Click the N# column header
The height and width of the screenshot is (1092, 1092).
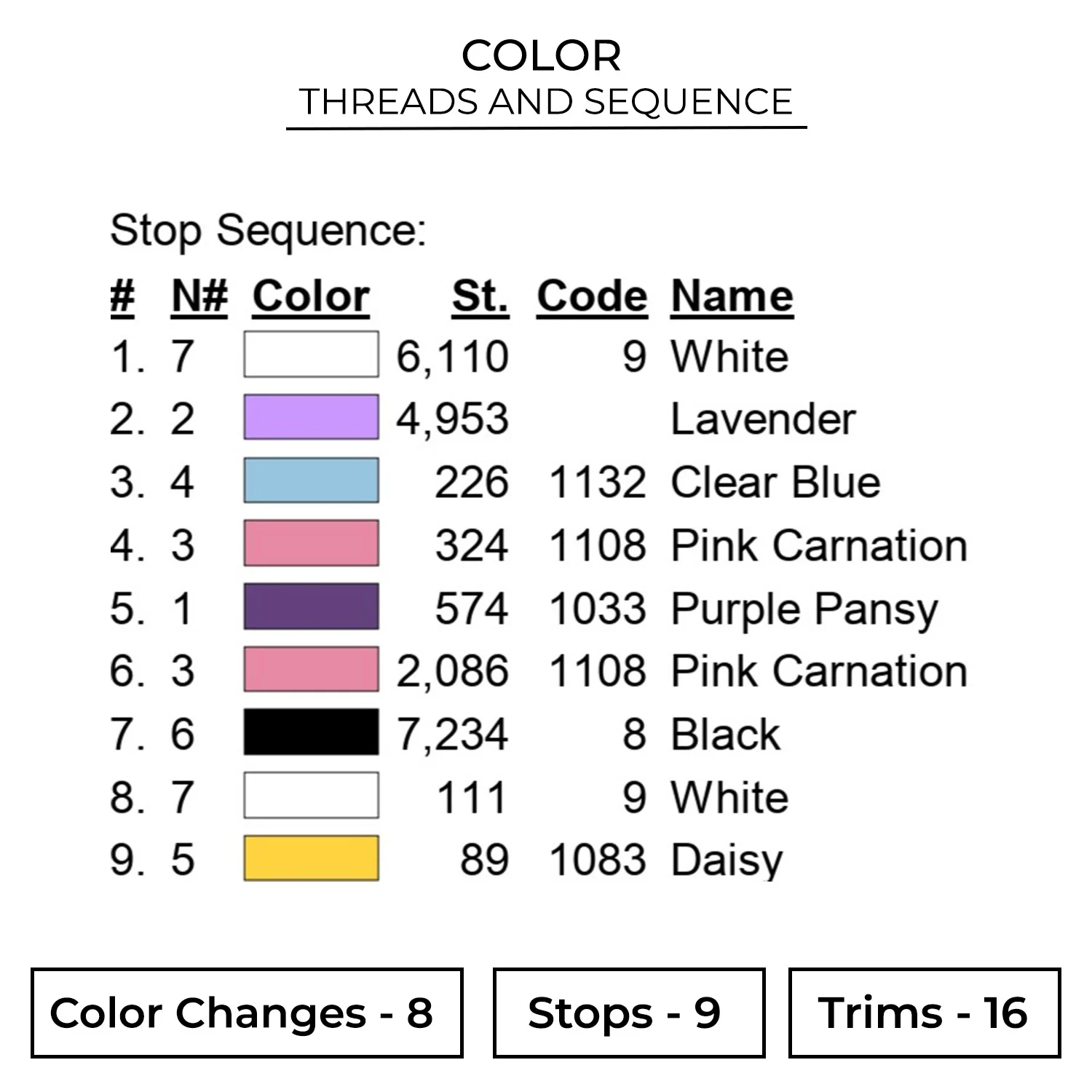tap(199, 297)
